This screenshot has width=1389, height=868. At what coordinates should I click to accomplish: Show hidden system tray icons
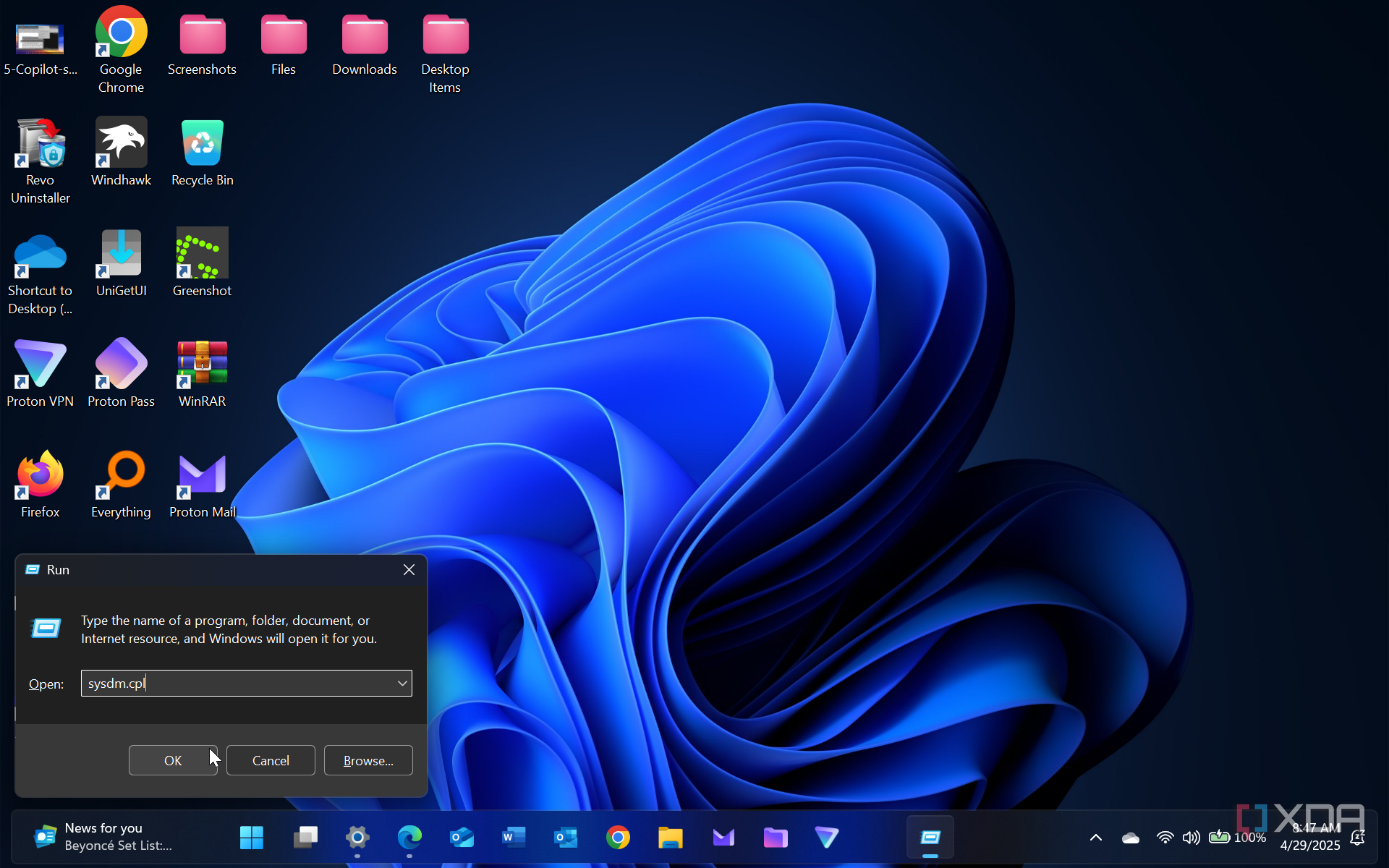pos(1096,838)
